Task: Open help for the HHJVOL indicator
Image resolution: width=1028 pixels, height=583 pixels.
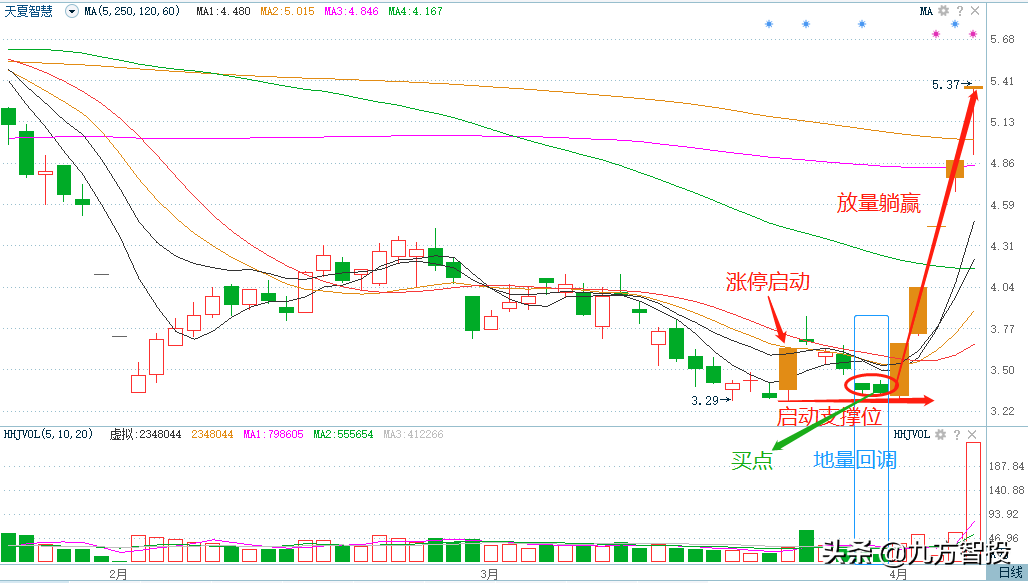Action: (957, 434)
